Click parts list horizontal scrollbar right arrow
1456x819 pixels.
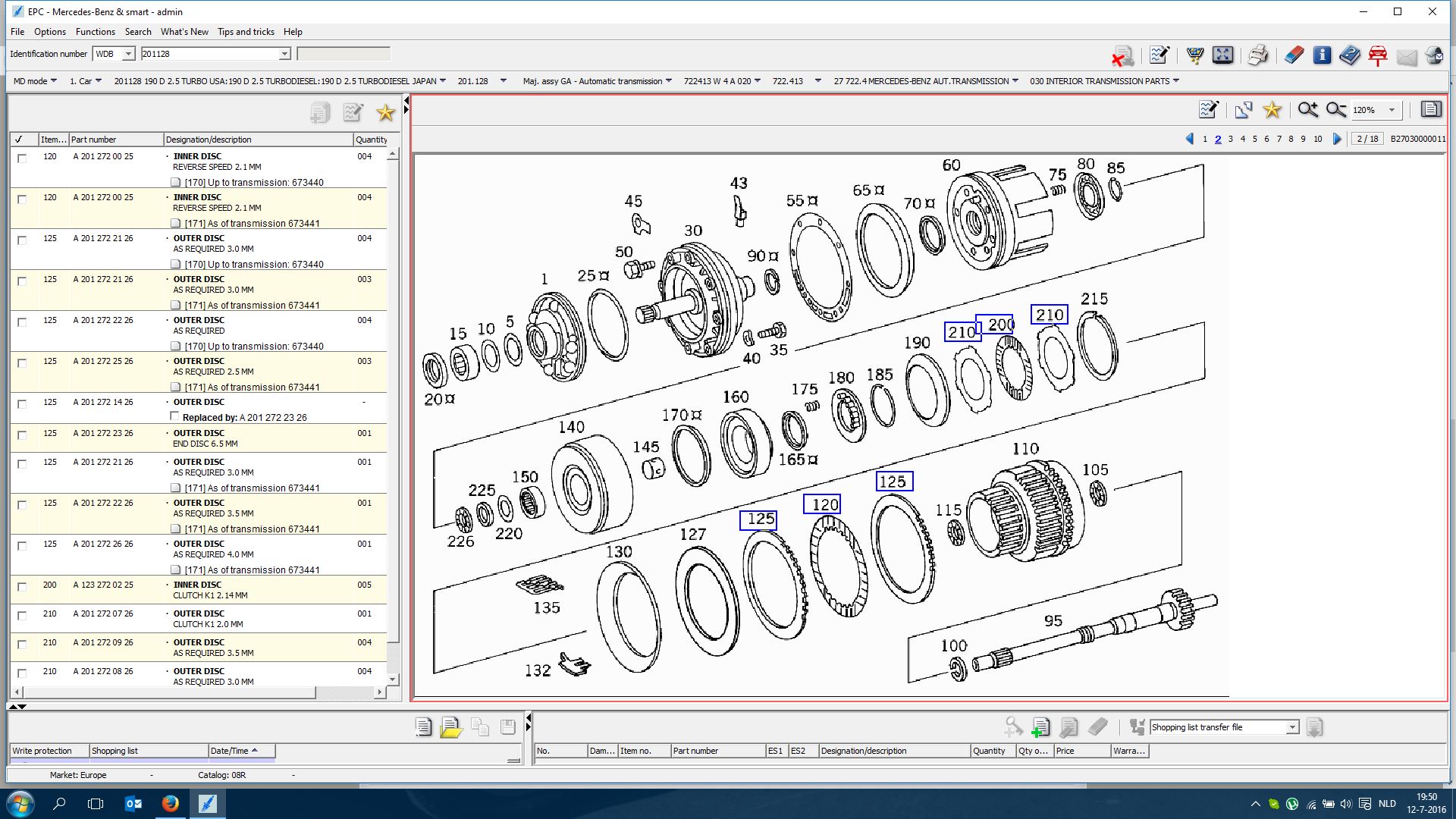point(380,692)
